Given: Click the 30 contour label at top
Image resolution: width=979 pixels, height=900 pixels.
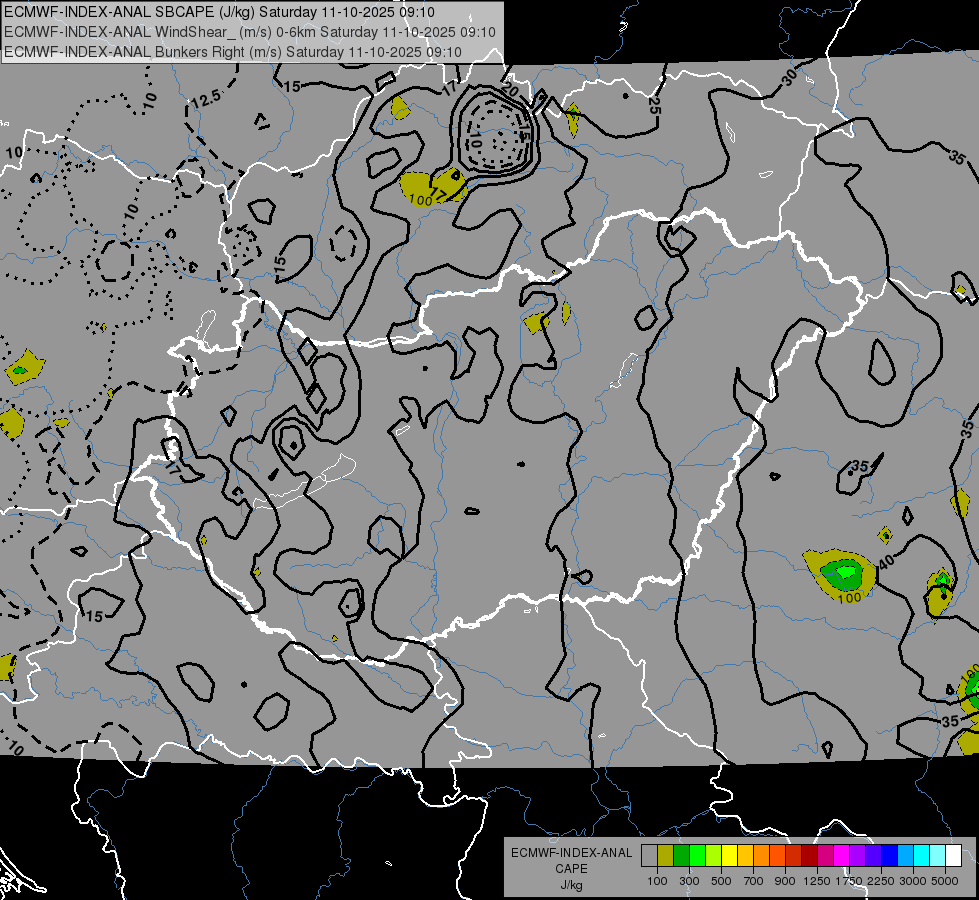Looking at the screenshot, I should tap(791, 77).
